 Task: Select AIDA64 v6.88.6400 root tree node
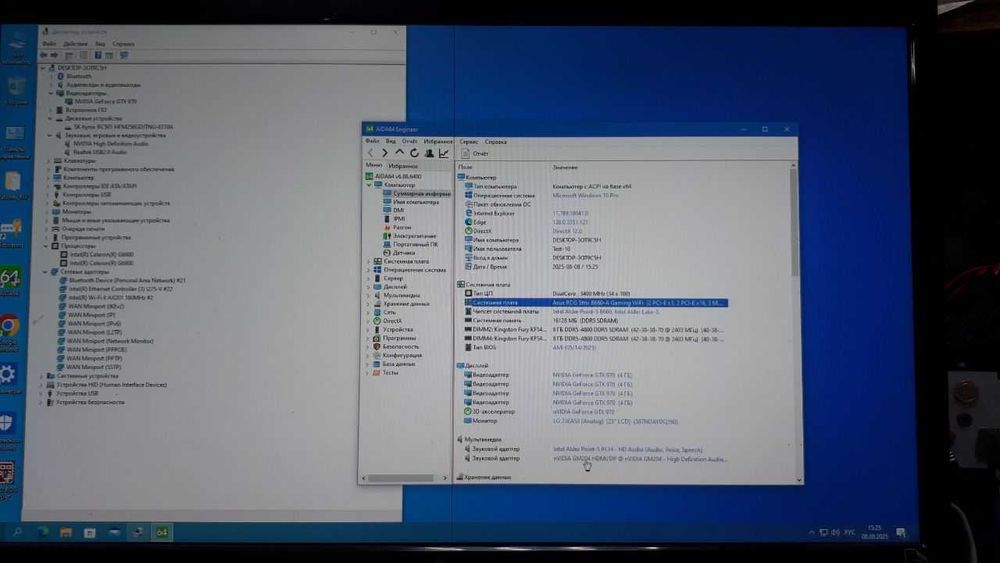(x=393, y=176)
